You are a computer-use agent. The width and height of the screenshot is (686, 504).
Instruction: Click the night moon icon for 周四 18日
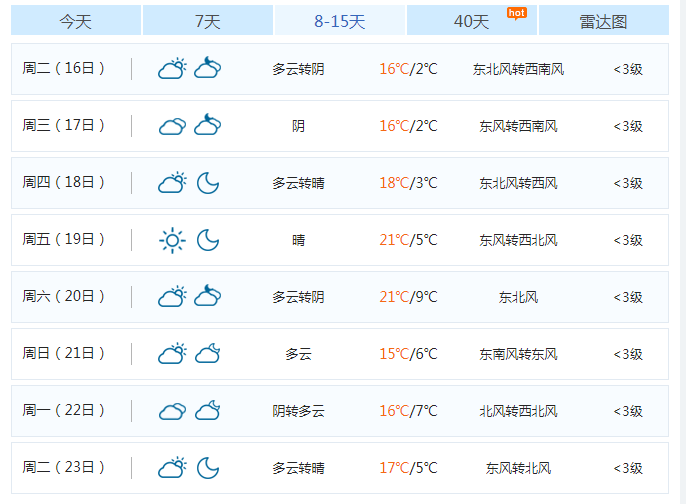tap(208, 183)
